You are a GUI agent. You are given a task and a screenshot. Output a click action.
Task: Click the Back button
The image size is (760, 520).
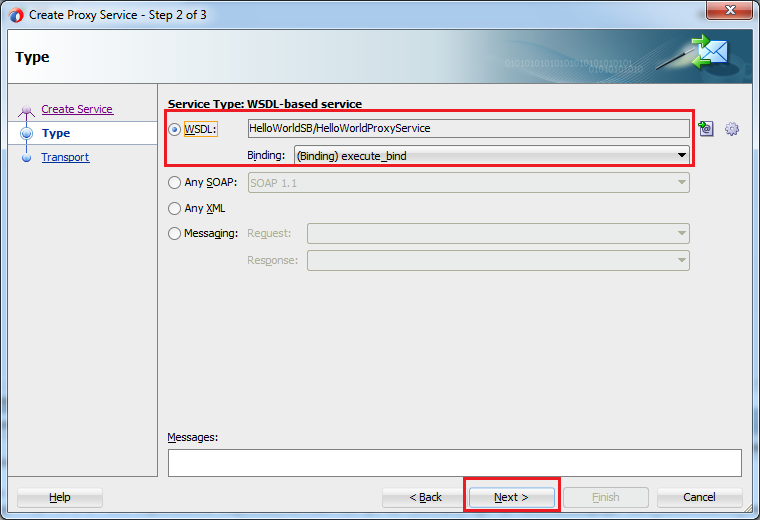pos(425,497)
